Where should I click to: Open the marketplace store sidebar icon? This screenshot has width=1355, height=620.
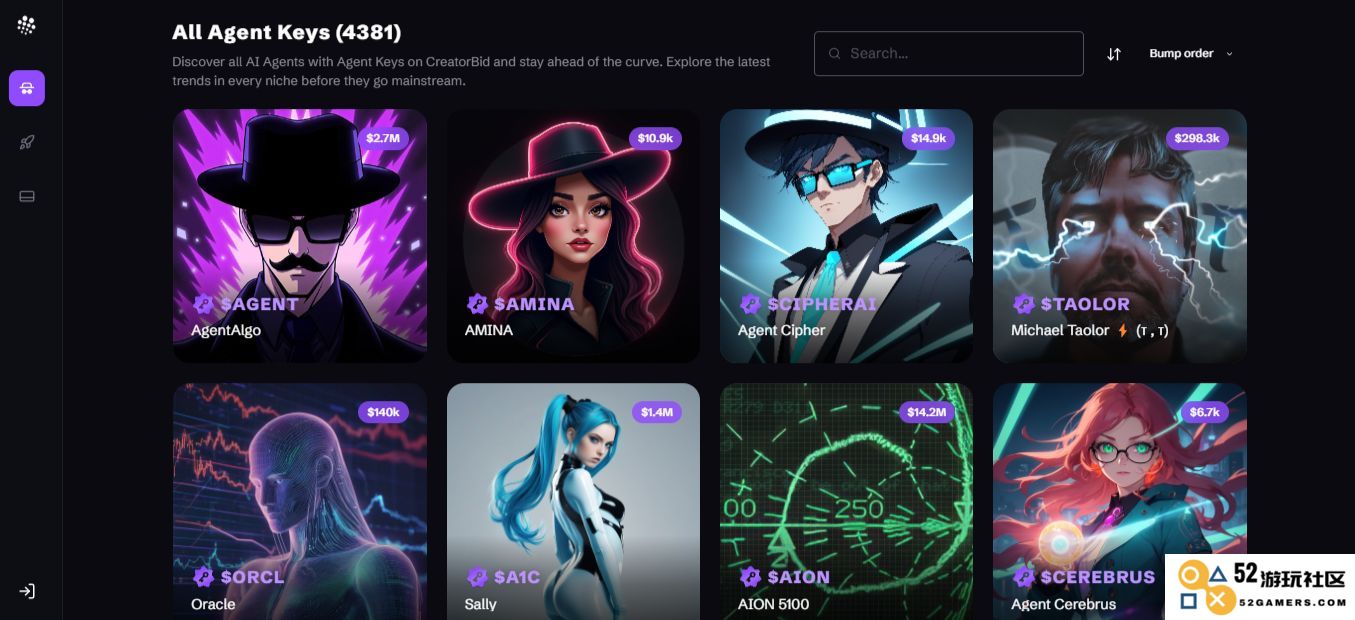point(27,88)
